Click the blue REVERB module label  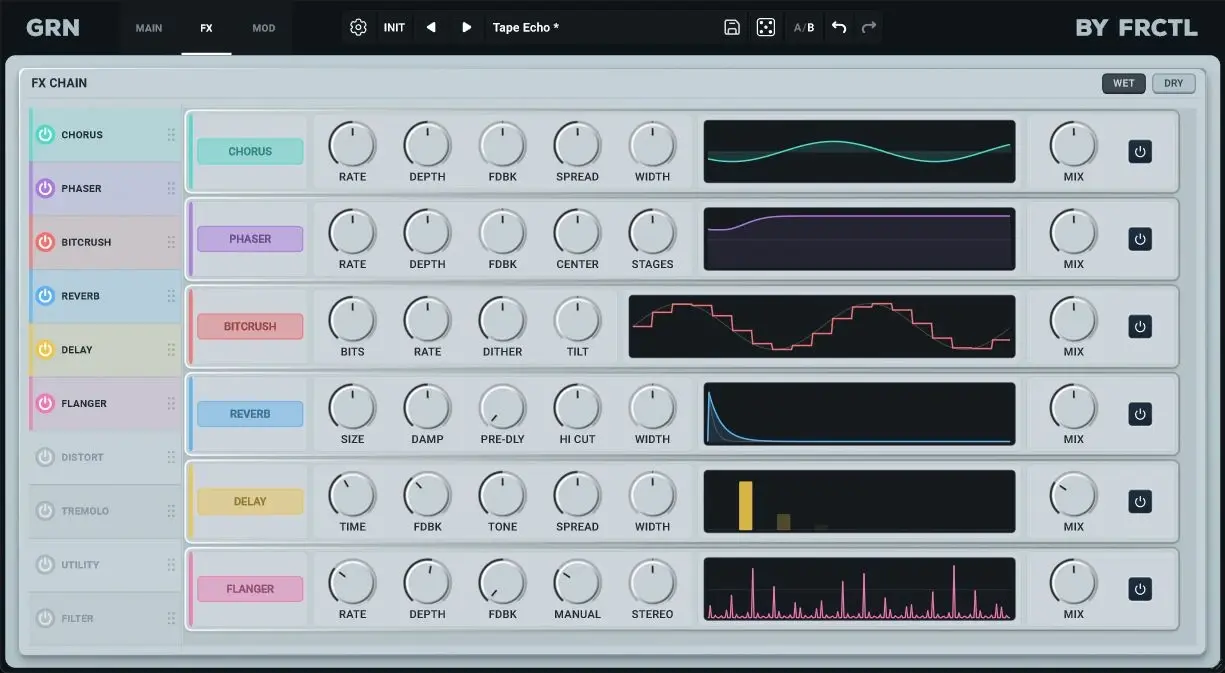[x=250, y=414]
